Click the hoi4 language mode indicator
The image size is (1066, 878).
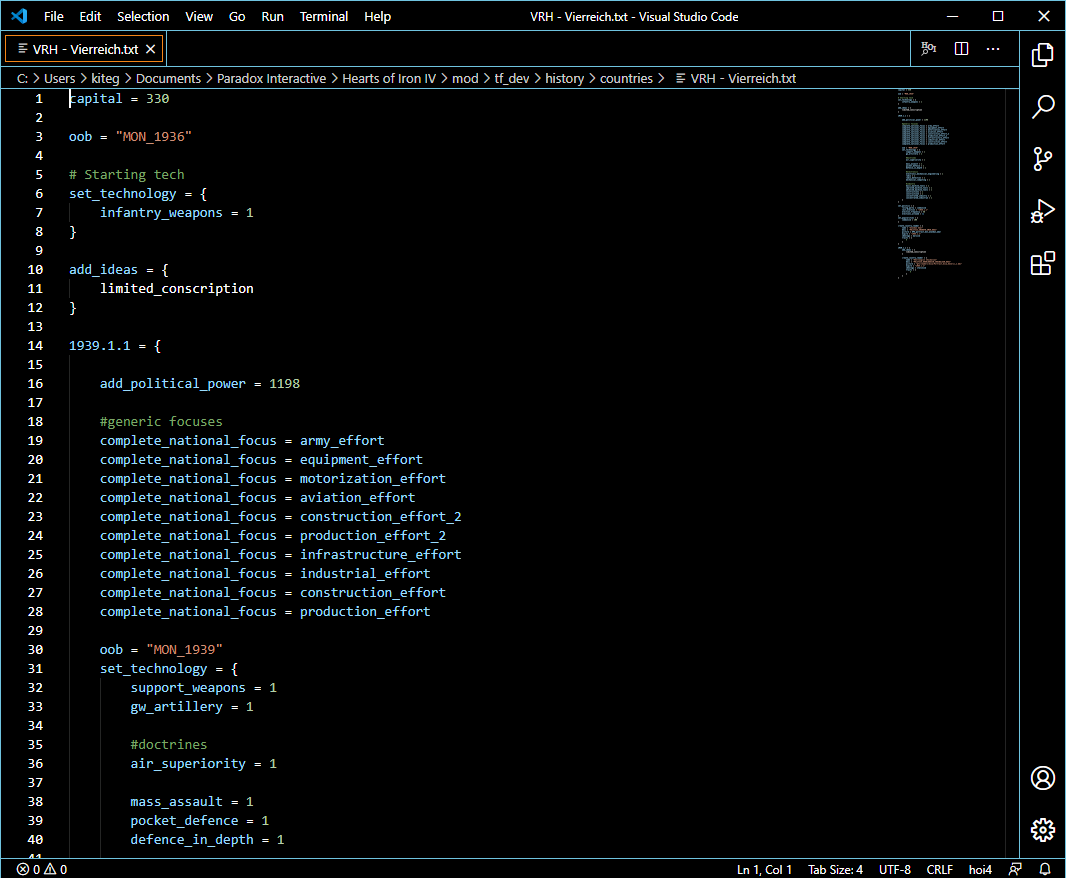click(980, 869)
